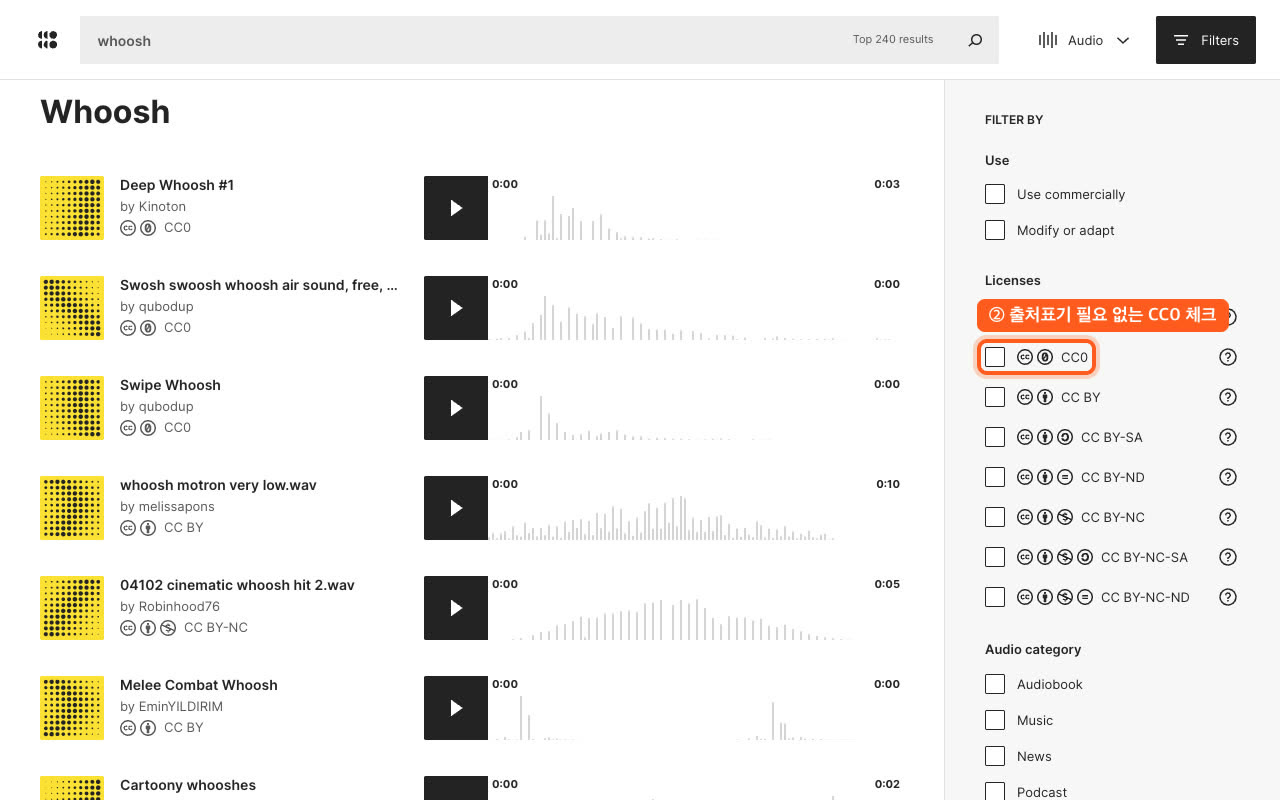The width and height of the screenshot is (1280, 800).
Task: Open whoosh motron very low.wav link
Action: 218,485
